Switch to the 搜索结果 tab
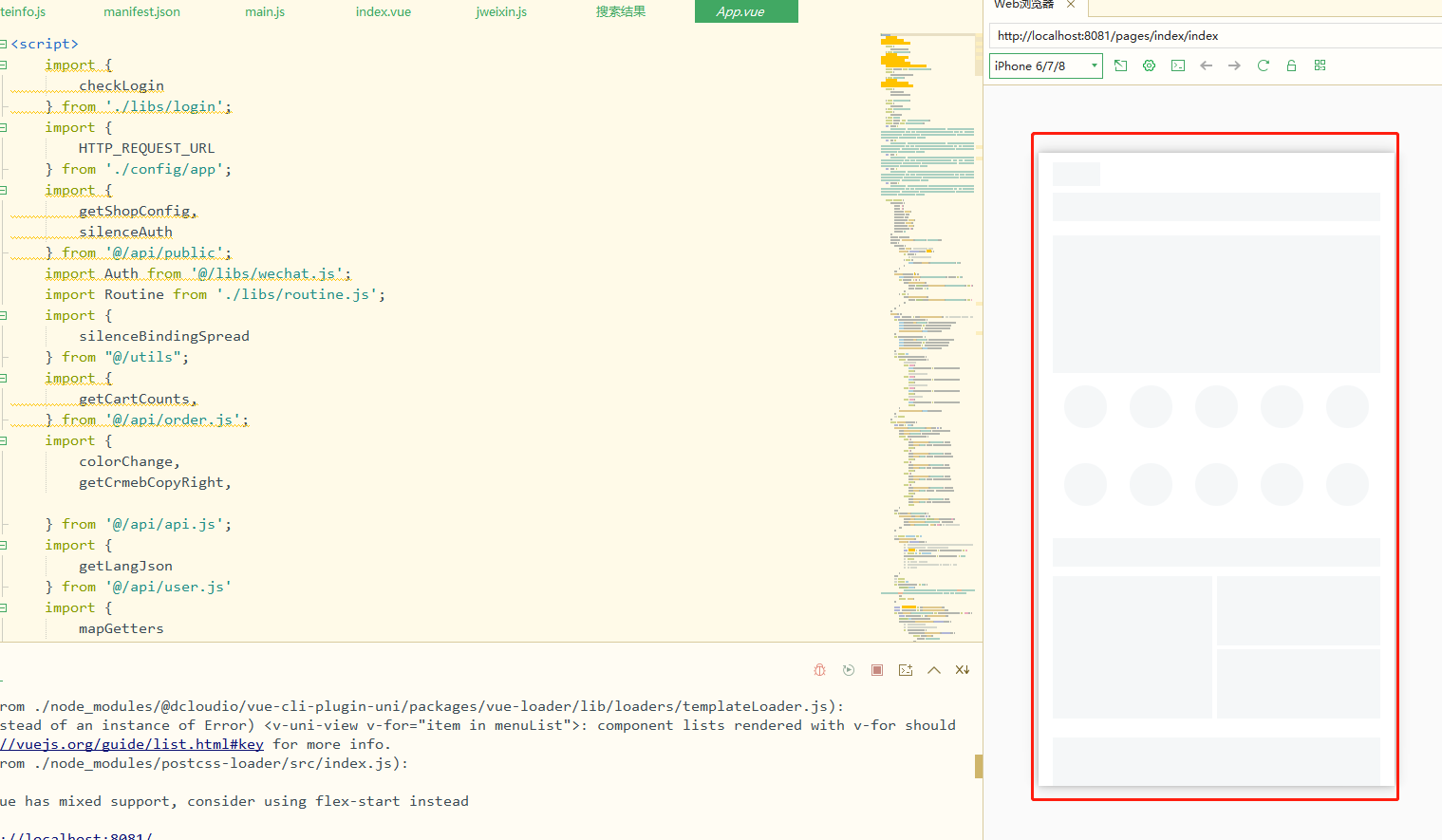 [x=621, y=11]
